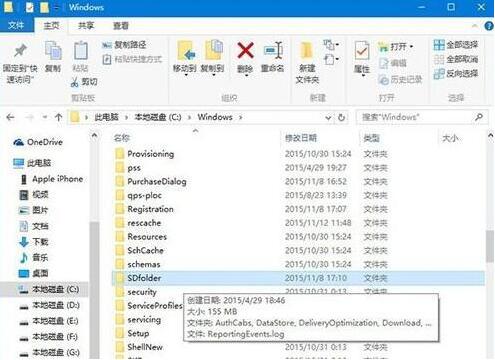Click the Copy (复制) ribbon icon
This screenshot has height=360, width=495.
pyautogui.click(x=53, y=51)
